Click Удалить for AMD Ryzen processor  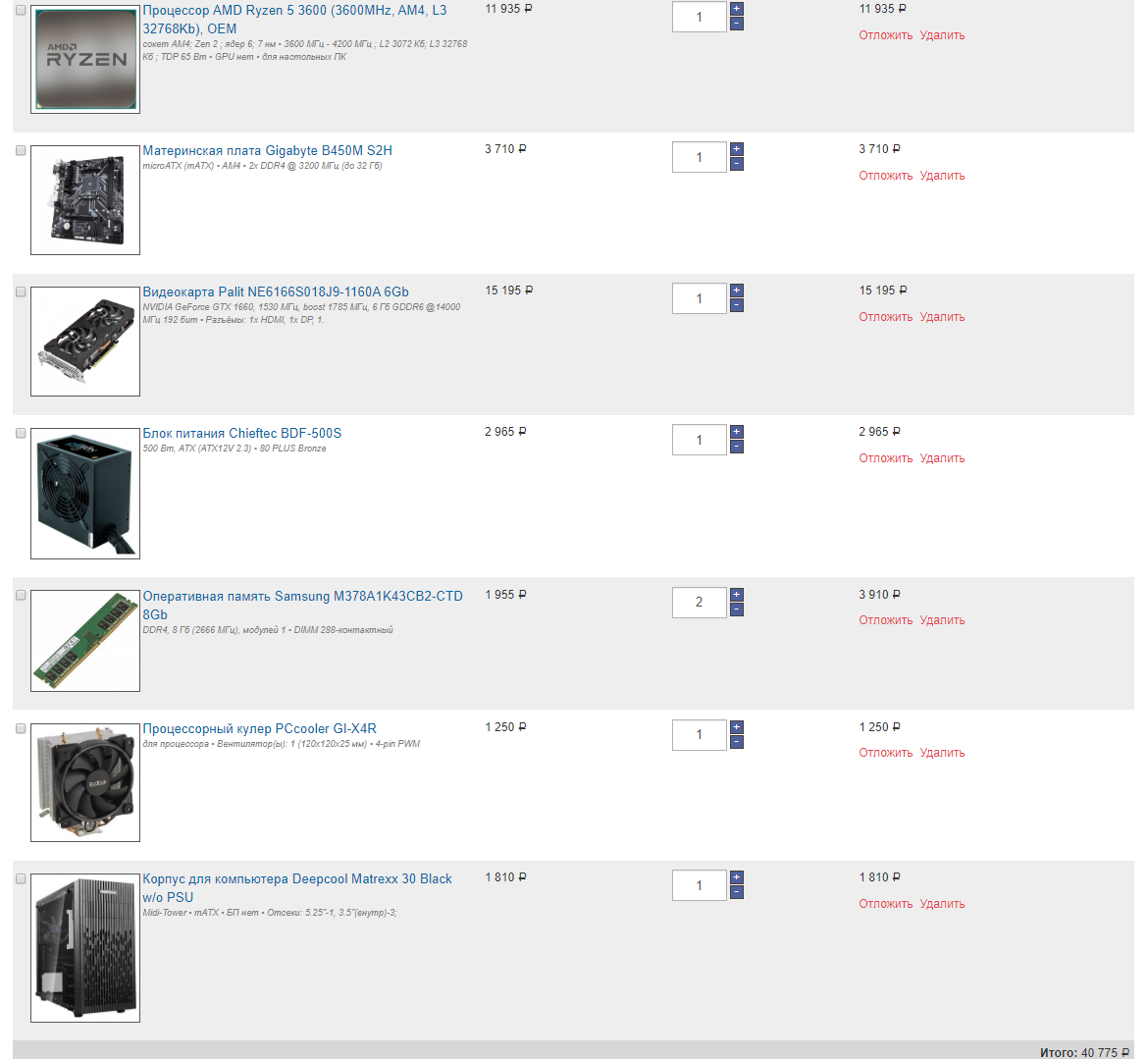tap(942, 35)
